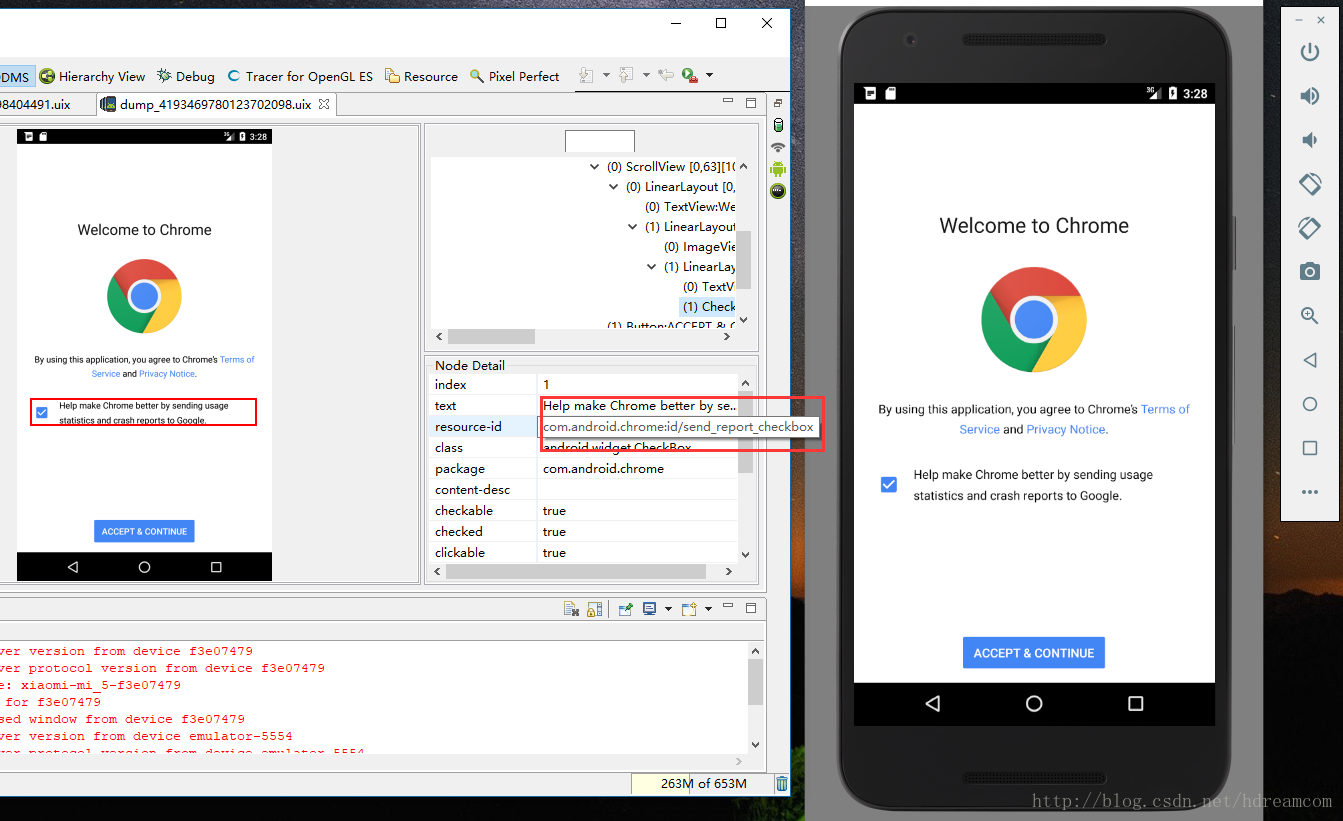Click Privacy Notice in the UI Automator preview

(167, 374)
